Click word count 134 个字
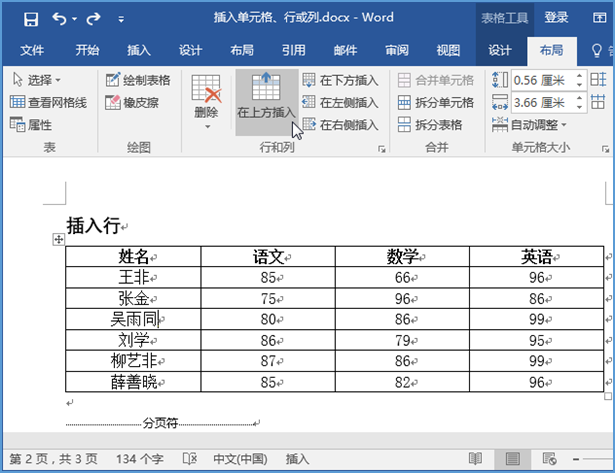Viewport: 615px width, 473px height. click(140, 458)
